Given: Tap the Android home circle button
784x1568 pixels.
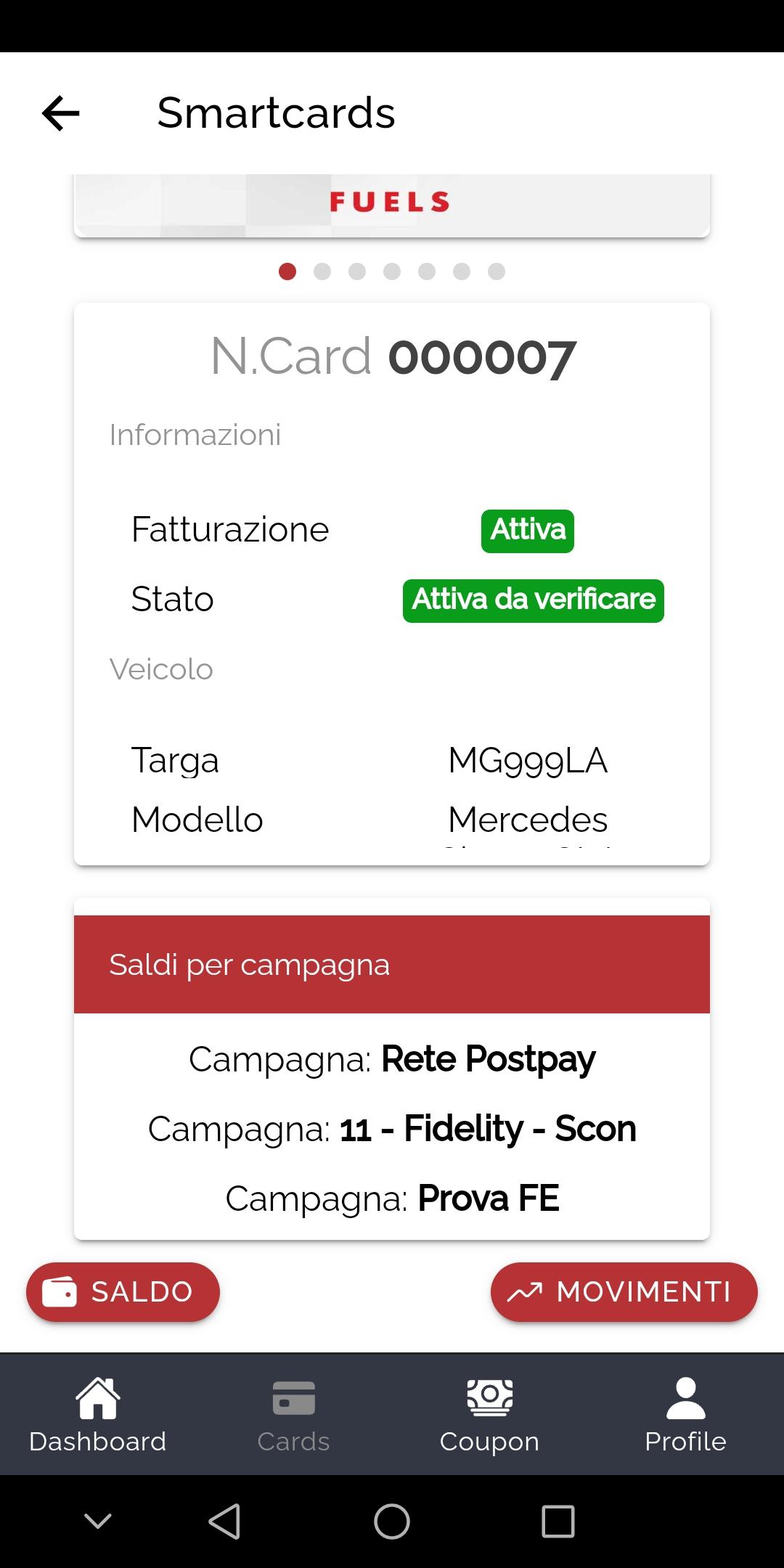Looking at the screenshot, I should (392, 1521).
